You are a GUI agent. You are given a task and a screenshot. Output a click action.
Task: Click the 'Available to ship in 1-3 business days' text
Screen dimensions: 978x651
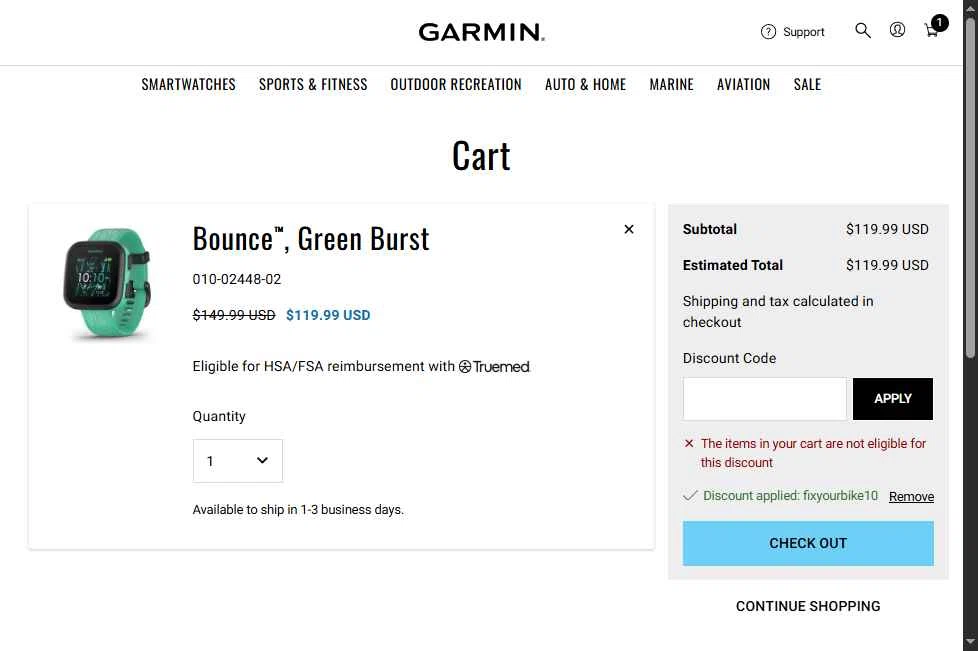tap(298, 509)
